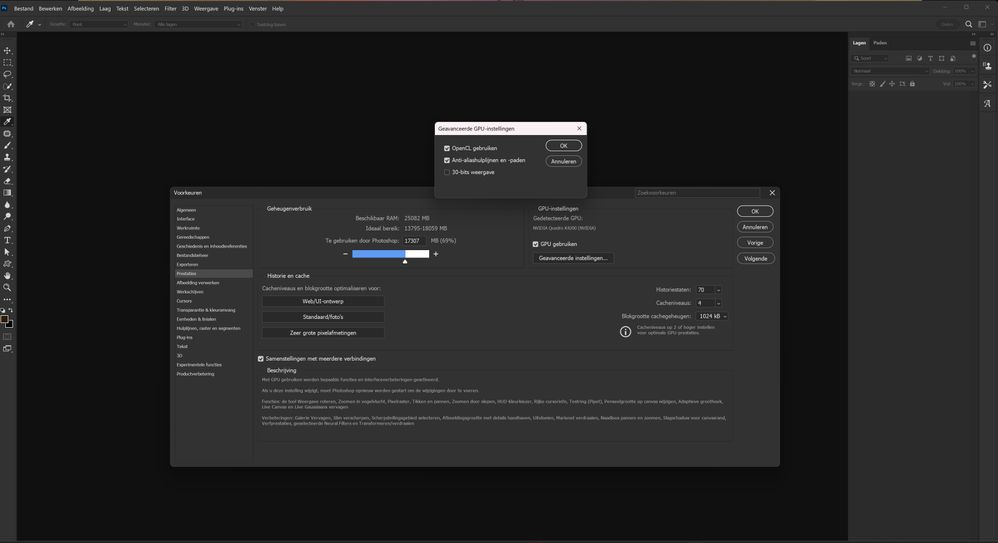Open the tool preset picker arrow

click(39, 25)
